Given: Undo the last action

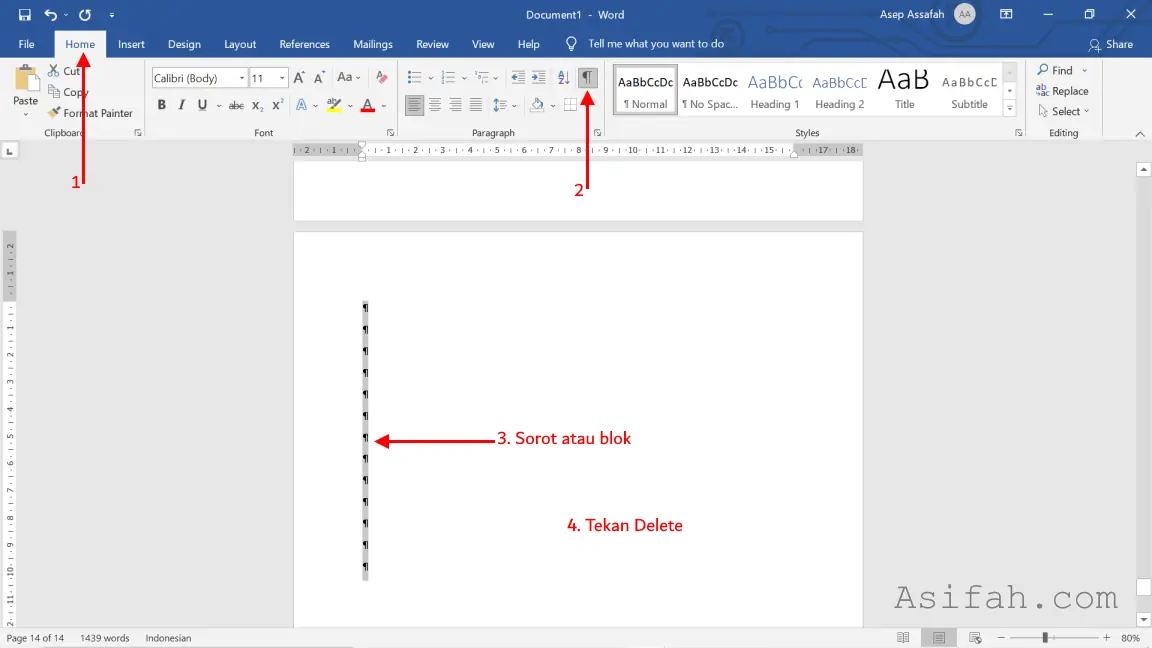Looking at the screenshot, I should click(50, 15).
